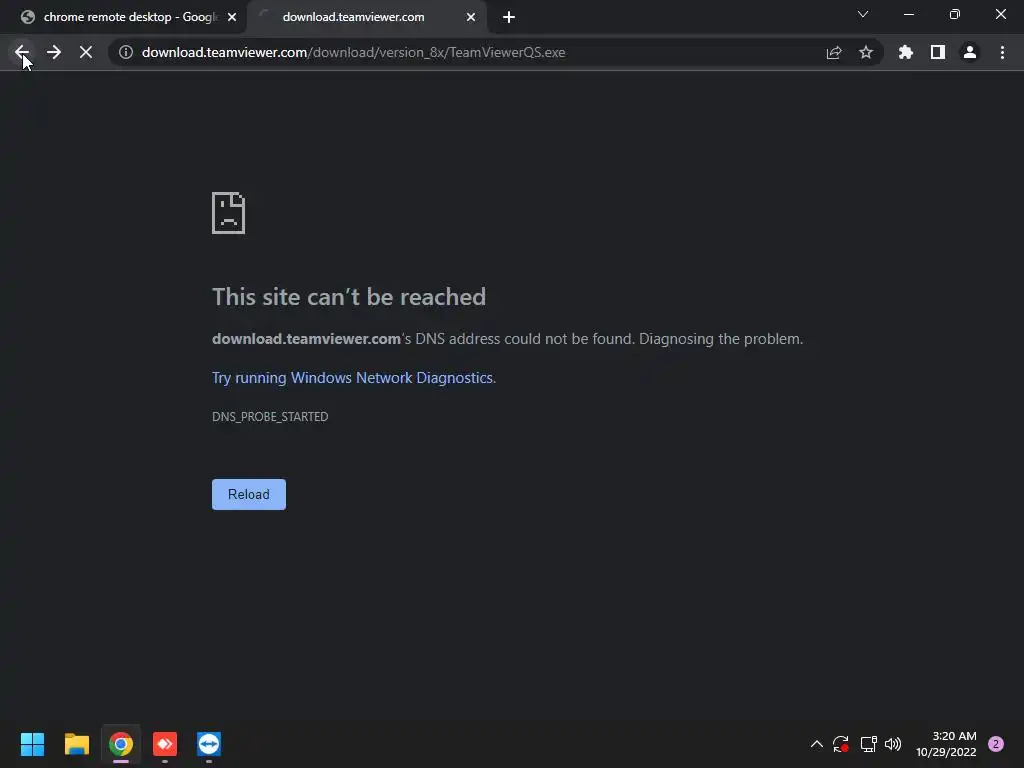Minimize the Chrome window
The height and width of the screenshot is (768, 1024).
[909, 14]
